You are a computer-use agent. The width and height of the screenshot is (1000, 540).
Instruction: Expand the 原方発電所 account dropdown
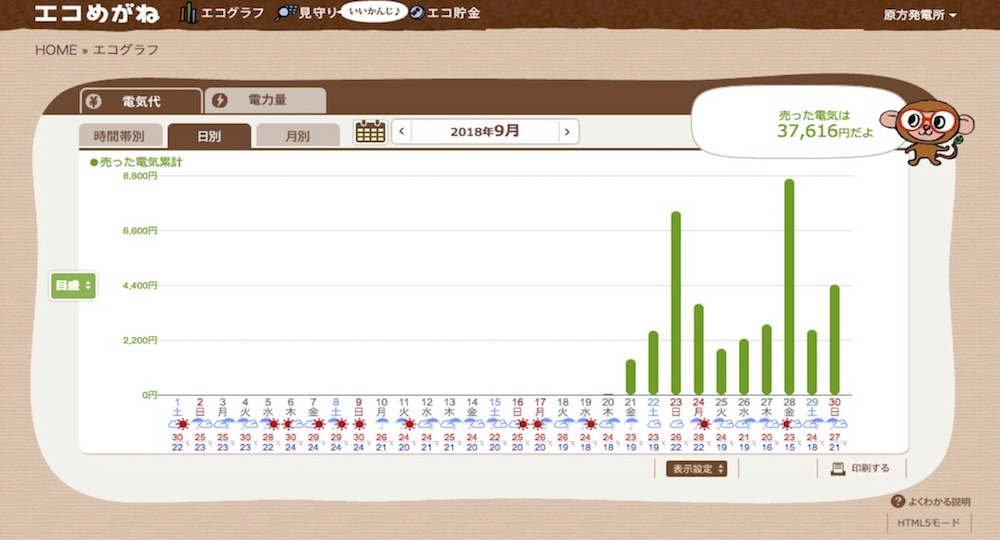pyautogui.click(x=920, y=16)
